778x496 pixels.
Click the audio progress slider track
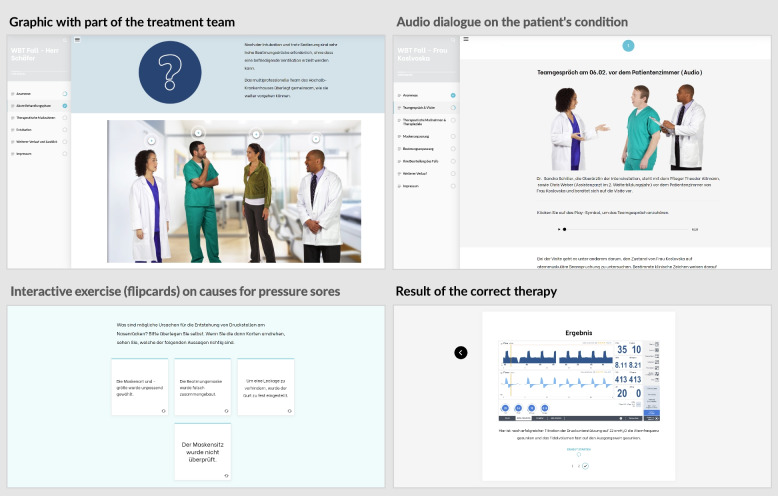coord(625,229)
